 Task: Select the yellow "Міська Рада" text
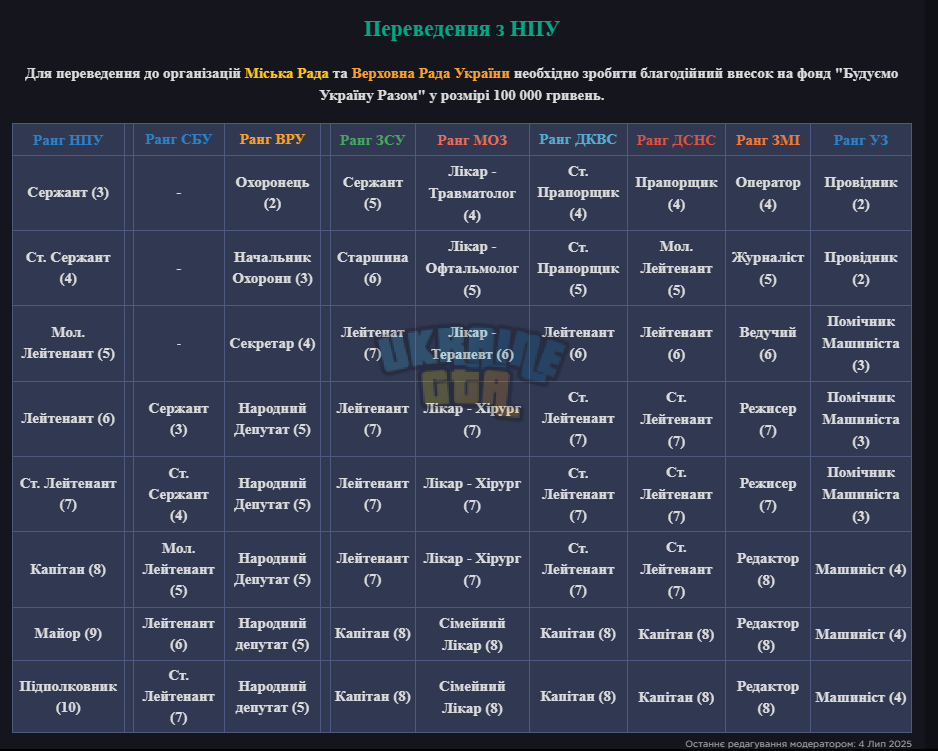click(x=287, y=74)
